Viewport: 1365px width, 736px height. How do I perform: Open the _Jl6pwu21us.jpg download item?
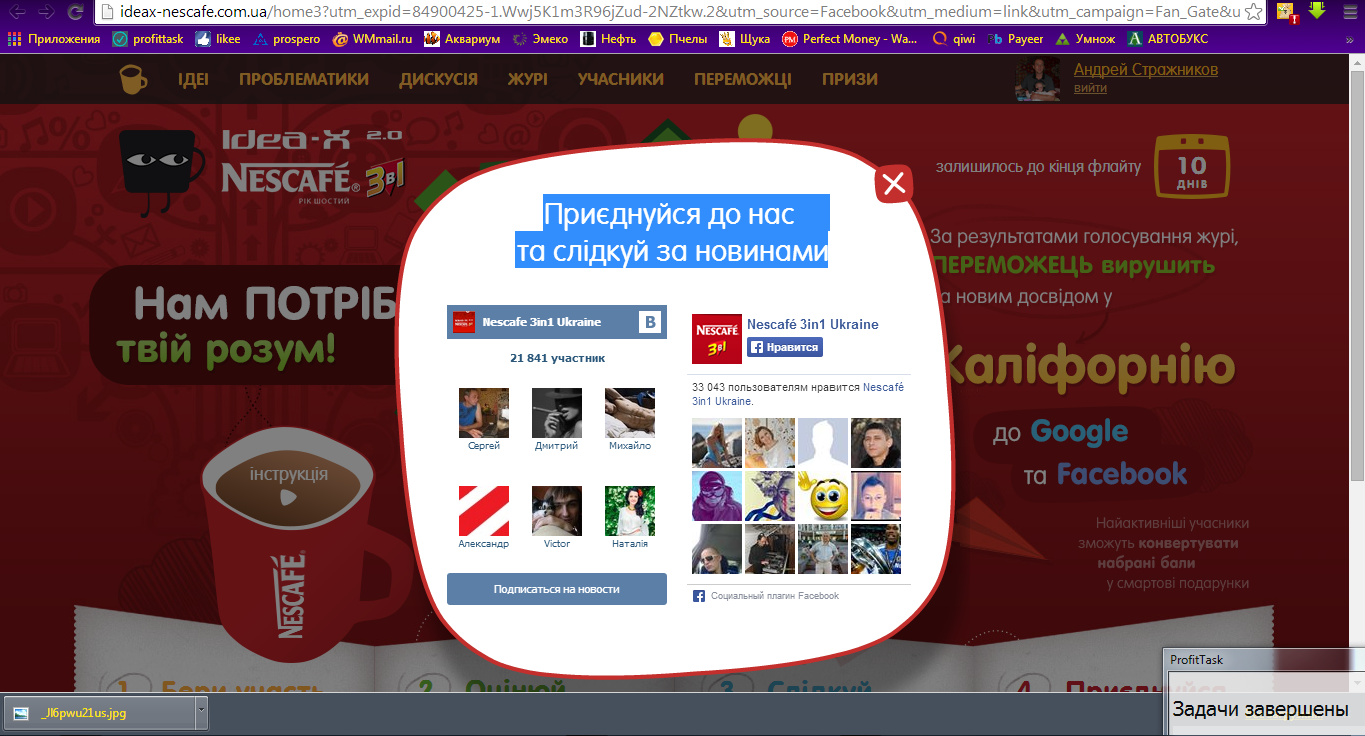[100, 713]
